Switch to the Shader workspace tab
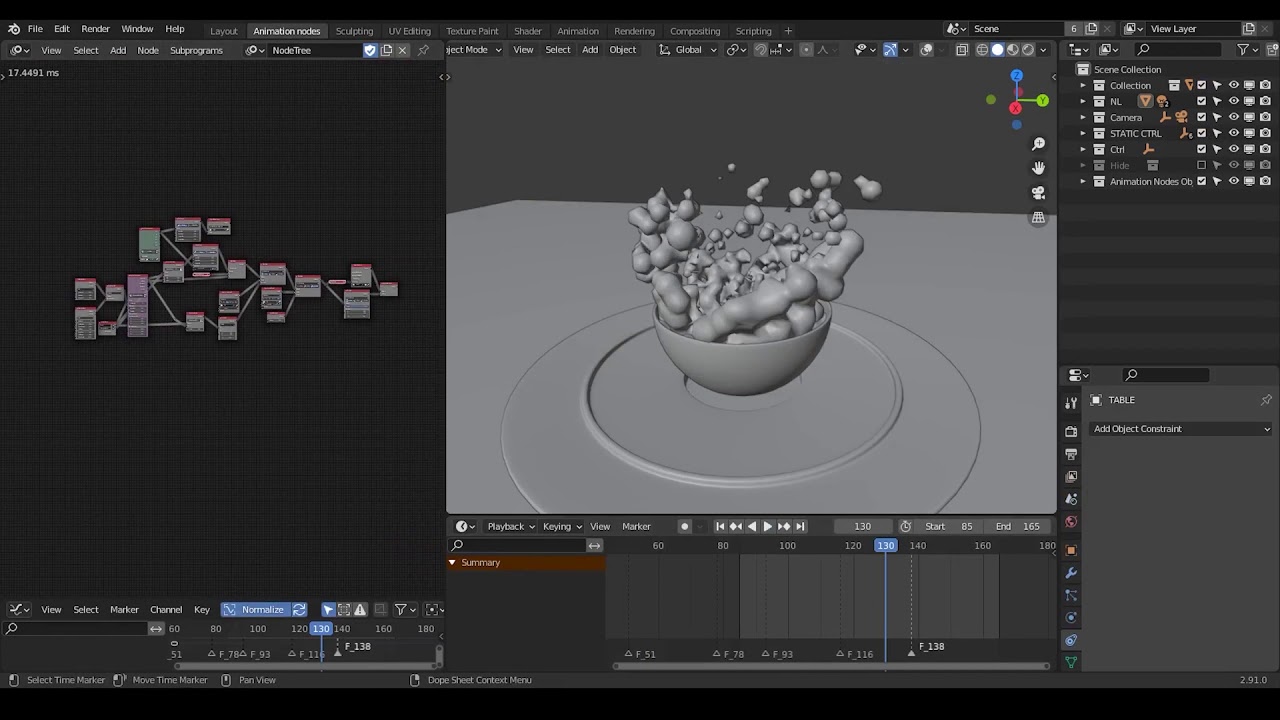 tap(527, 31)
